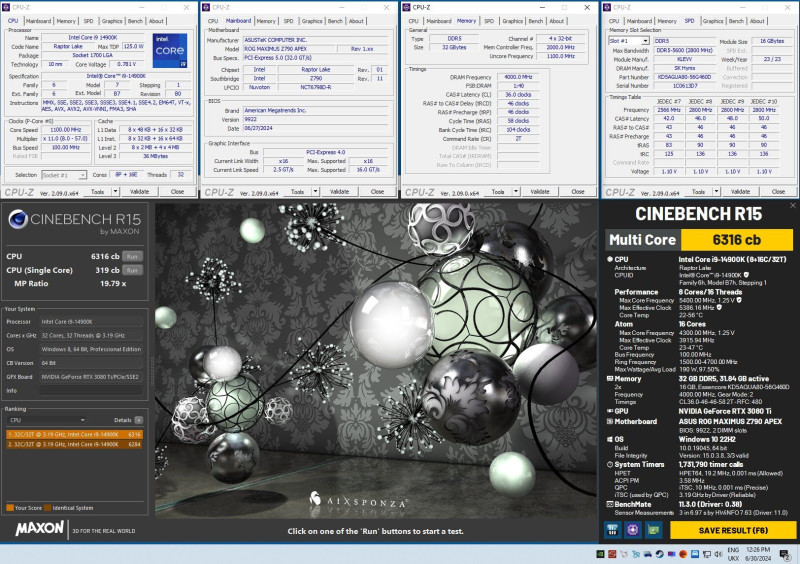The width and height of the screenshot is (800, 564).
Task: Click the DRAM Frequency value 4000.0 MHz
Action: [518, 77]
